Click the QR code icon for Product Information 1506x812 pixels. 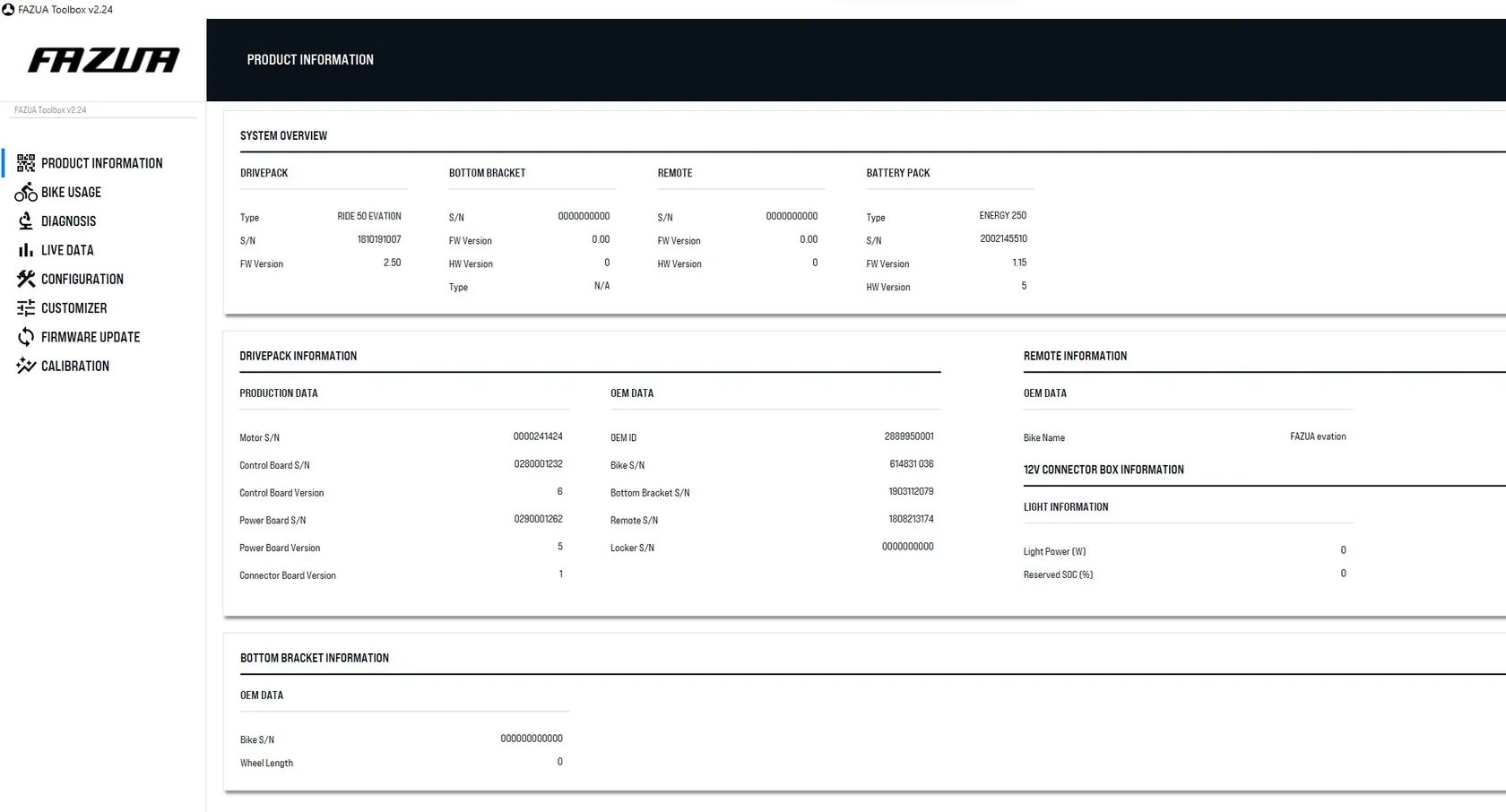point(26,163)
